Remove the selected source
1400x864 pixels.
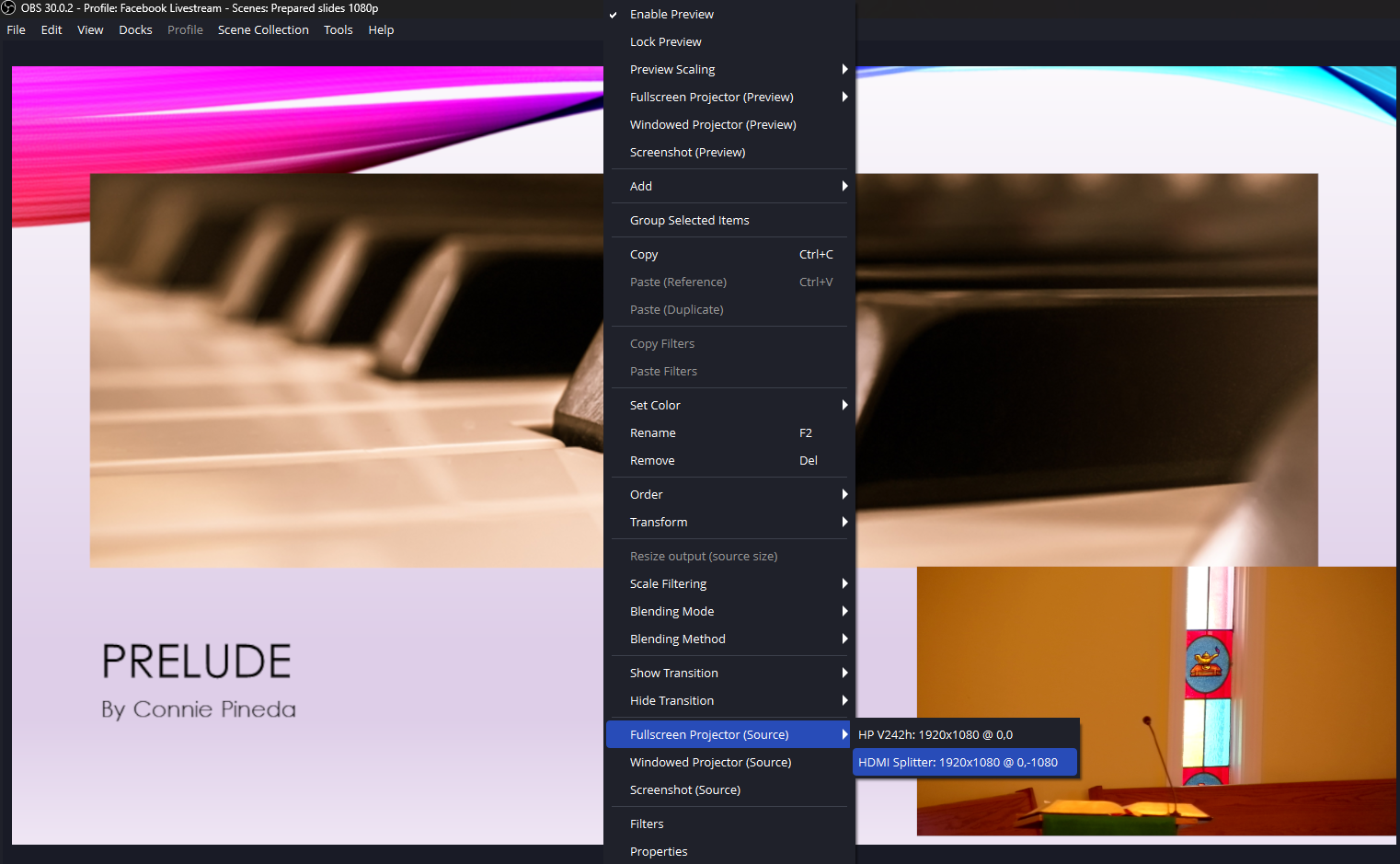point(652,460)
